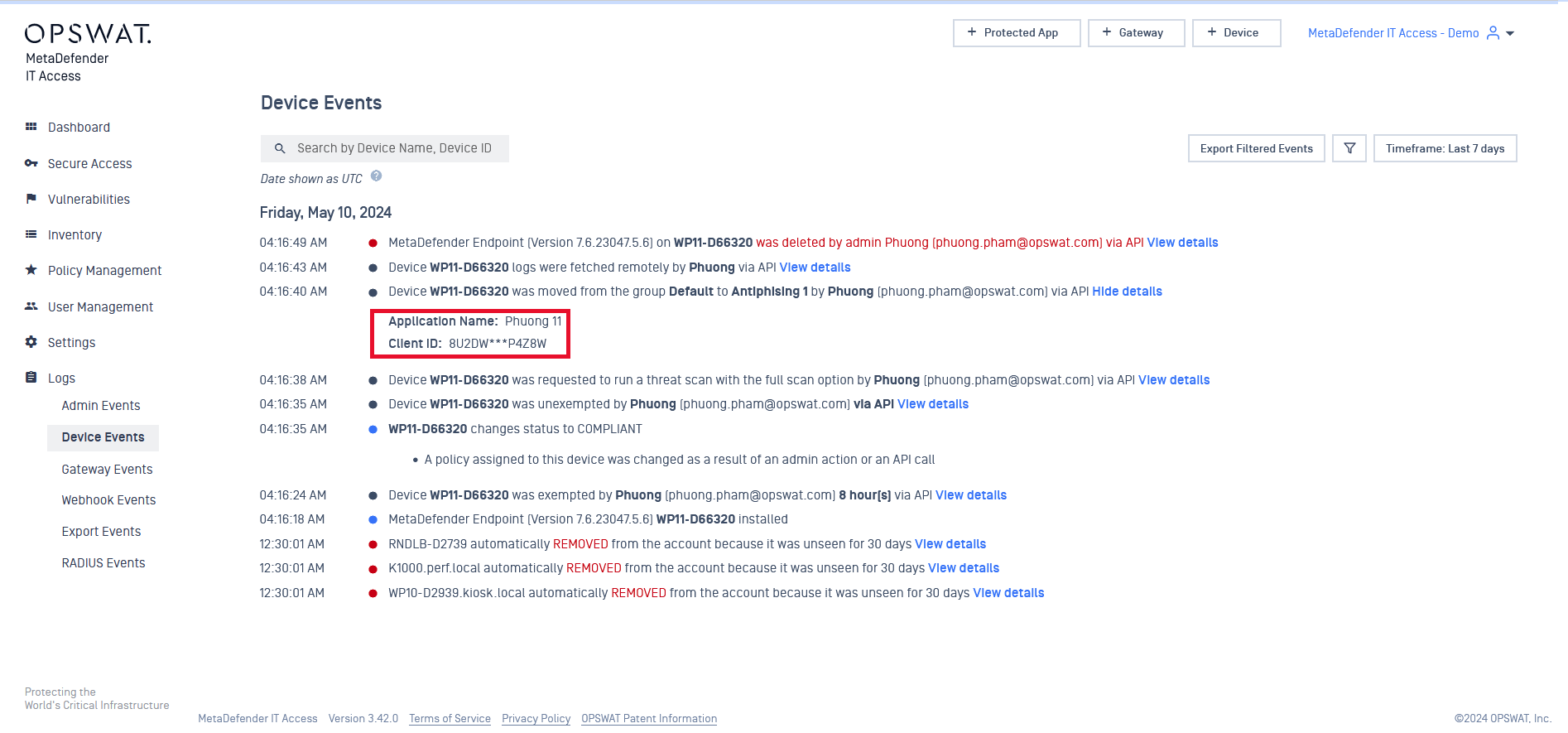1568x733 pixels.
Task: Click the user profile avatar icon
Action: [1493, 33]
